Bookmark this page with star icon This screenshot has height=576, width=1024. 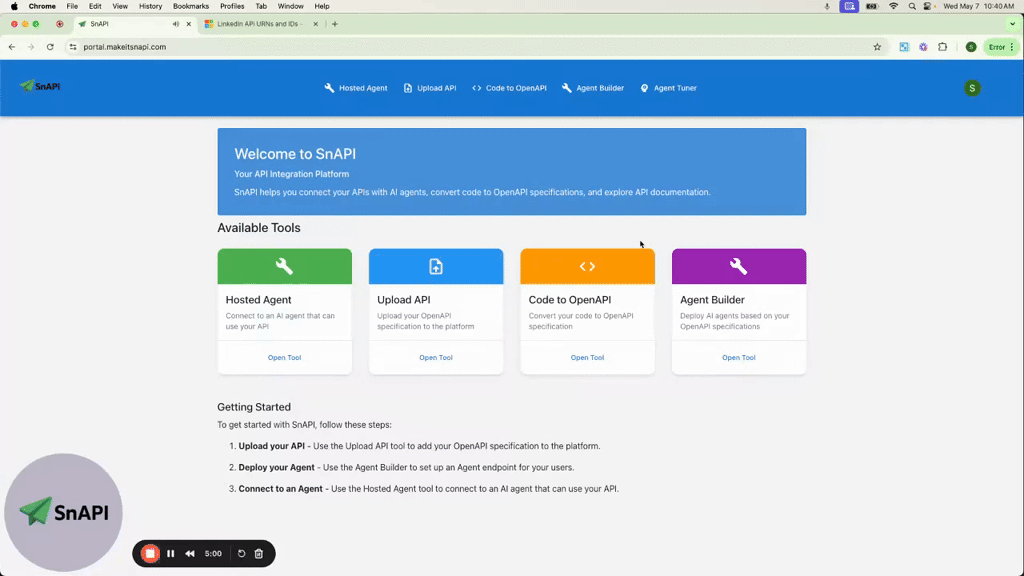(877, 47)
